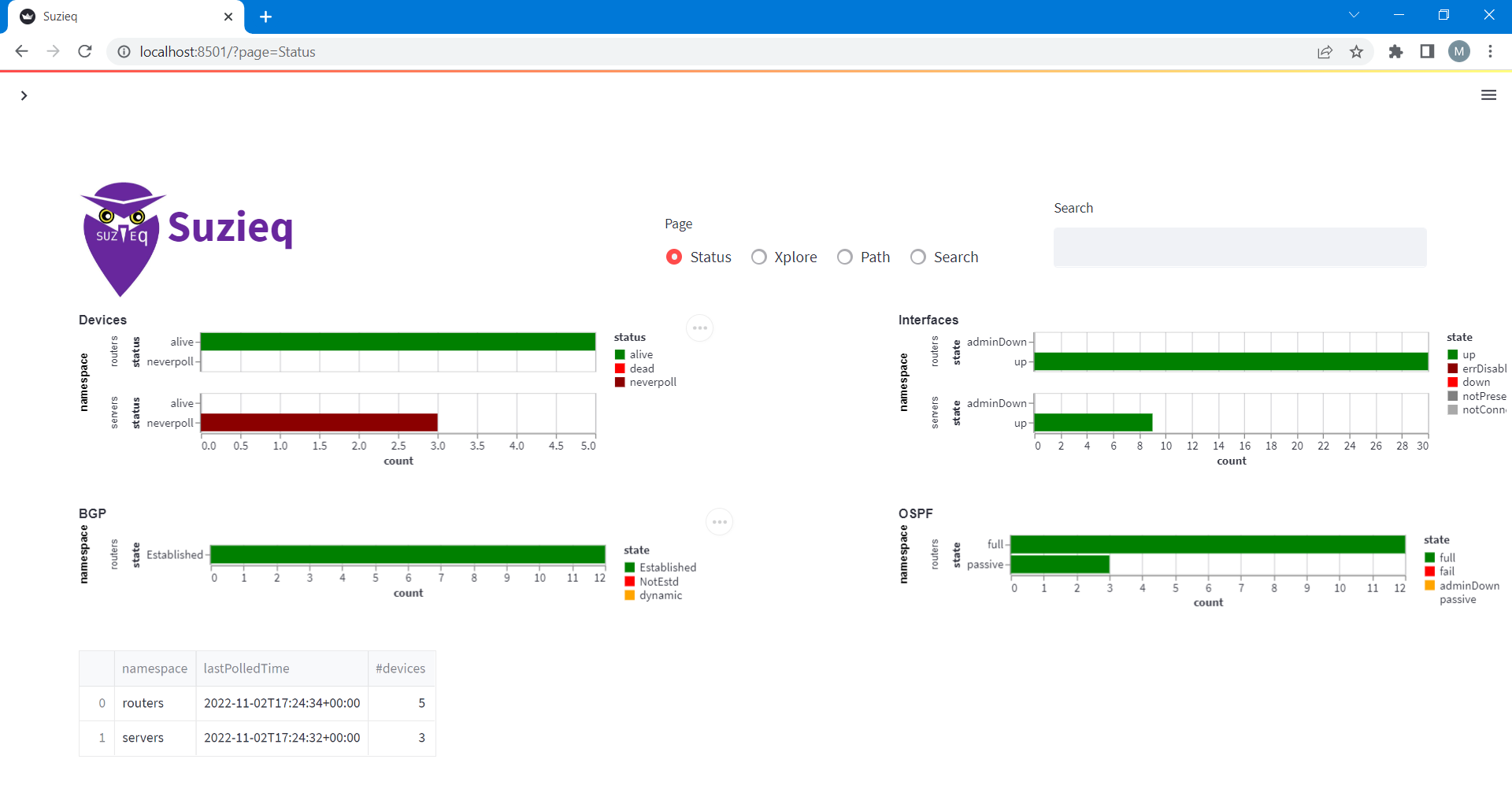Click the BGP chart title

click(x=92, y=513)
